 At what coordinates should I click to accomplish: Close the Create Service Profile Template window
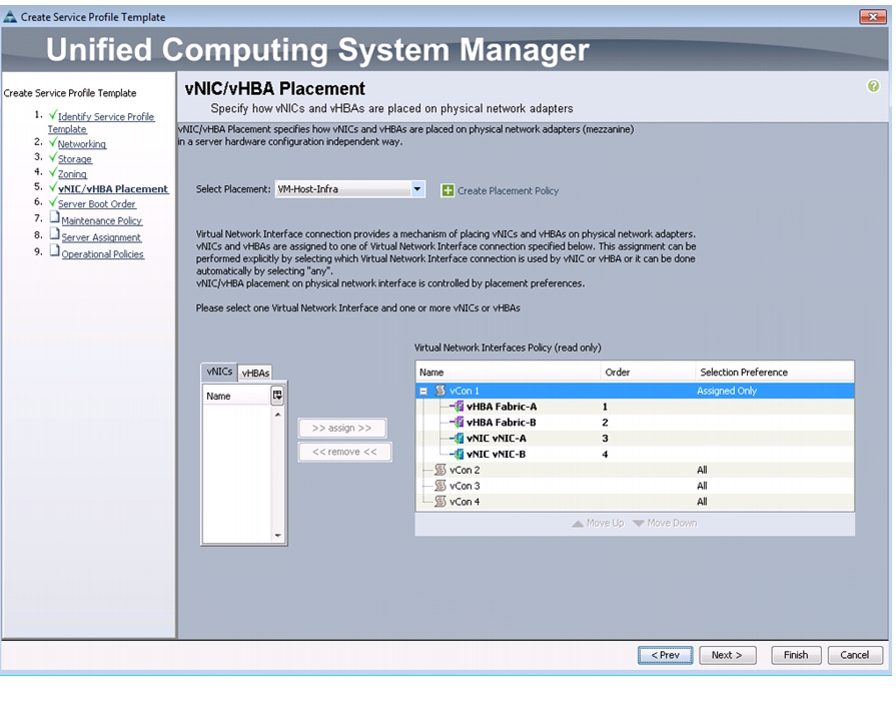pos(873,17)
